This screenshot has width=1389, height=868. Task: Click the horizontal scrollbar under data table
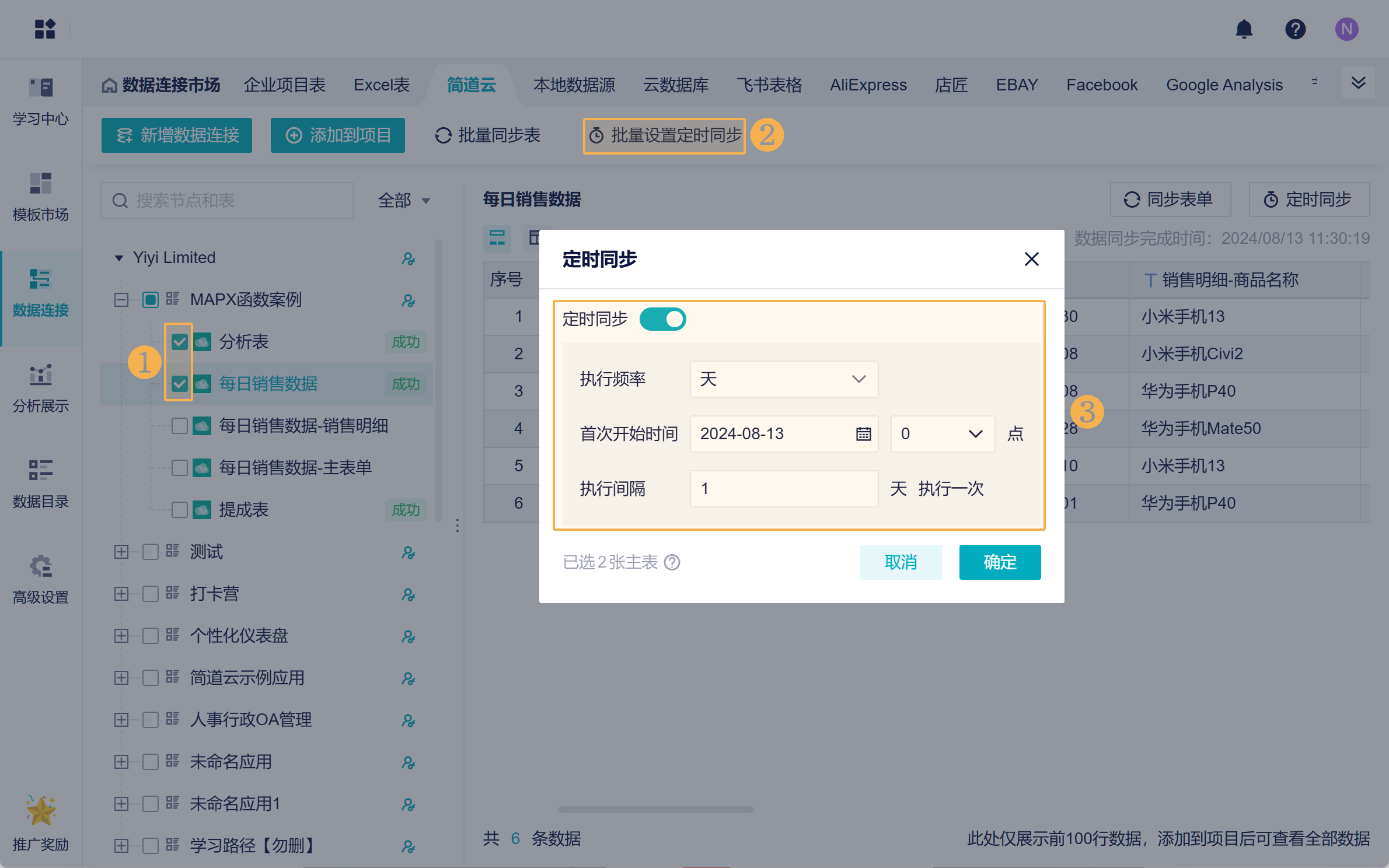[655, 810]
